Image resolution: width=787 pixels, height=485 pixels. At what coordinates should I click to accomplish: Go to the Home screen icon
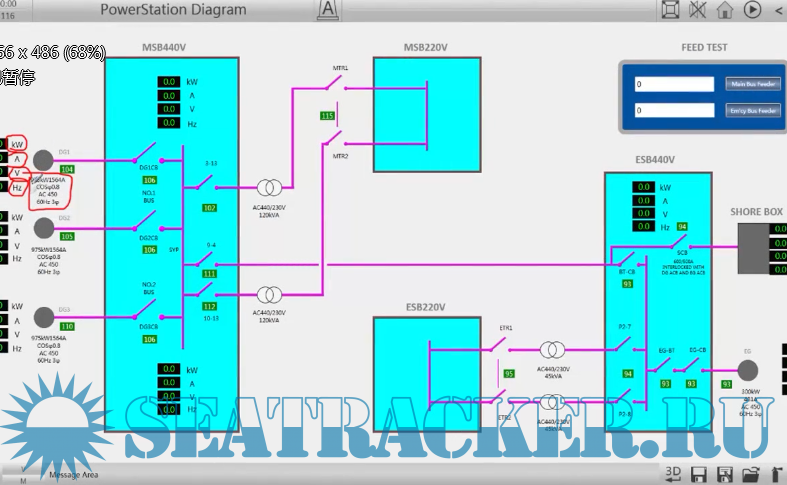click(725, 10)
